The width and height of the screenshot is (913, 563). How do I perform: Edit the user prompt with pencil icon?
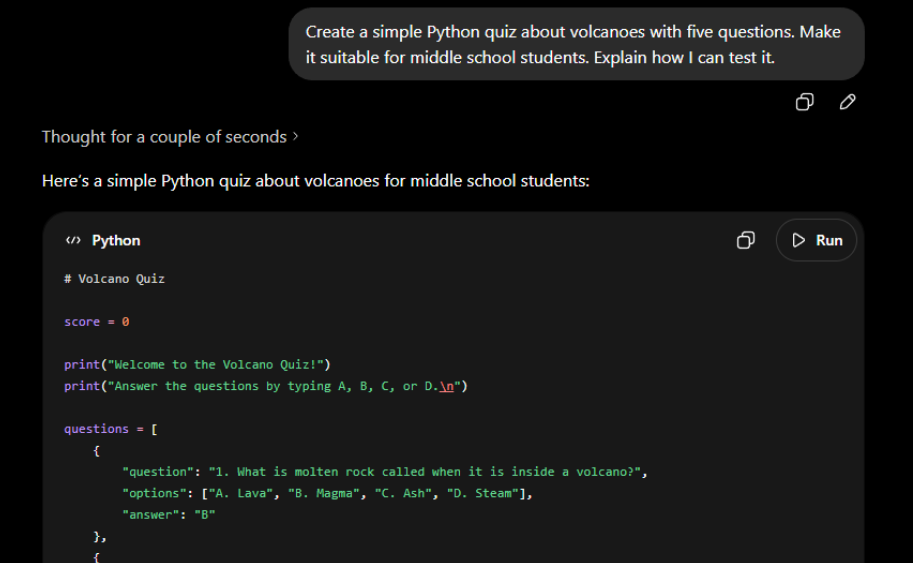(847, 102)
